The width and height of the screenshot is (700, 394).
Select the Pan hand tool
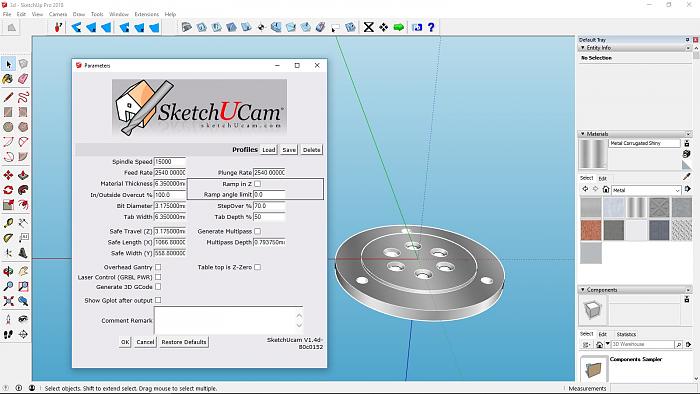23,271
